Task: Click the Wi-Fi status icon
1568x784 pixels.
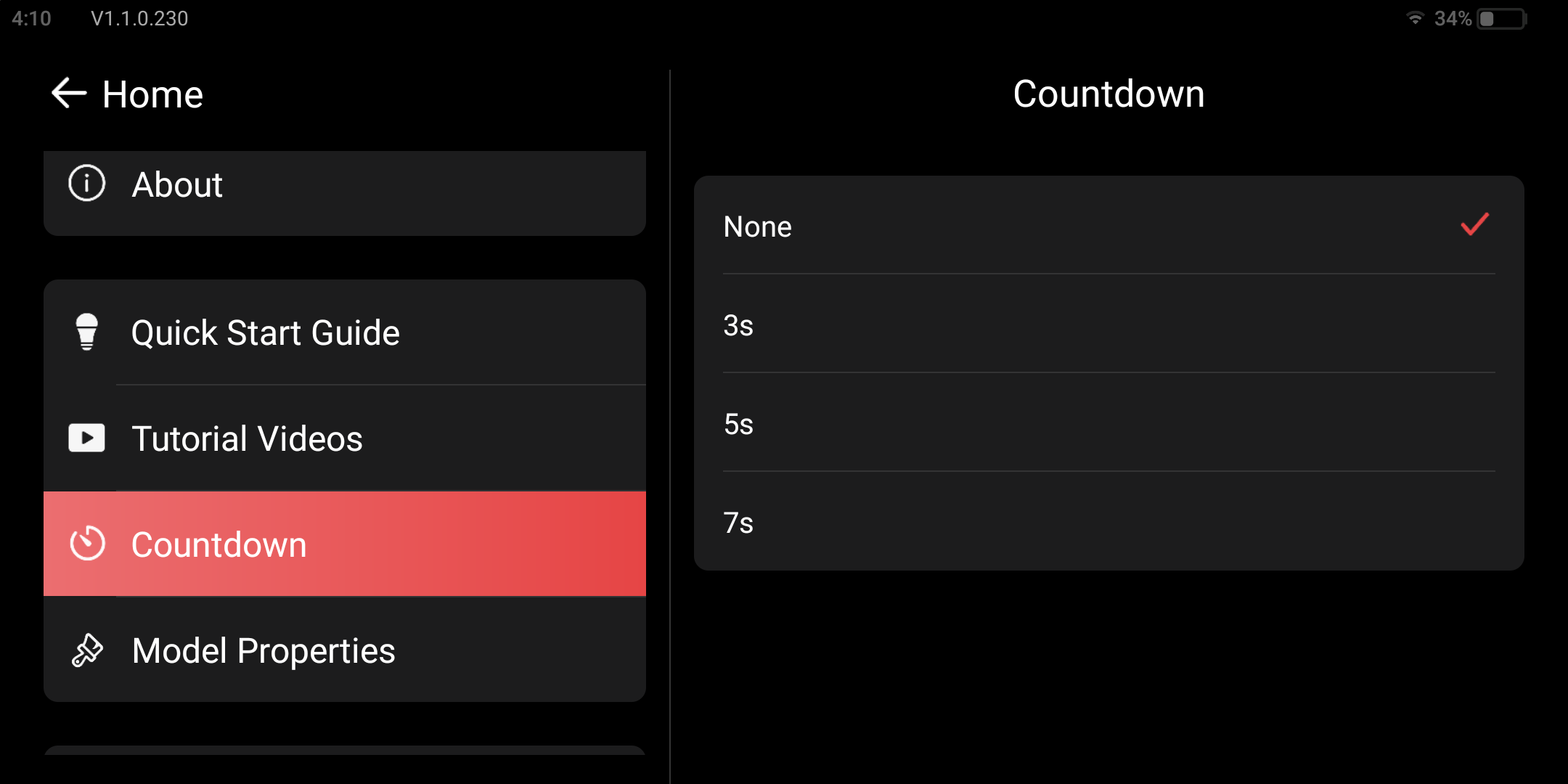Action: [x=1415, y=18]
